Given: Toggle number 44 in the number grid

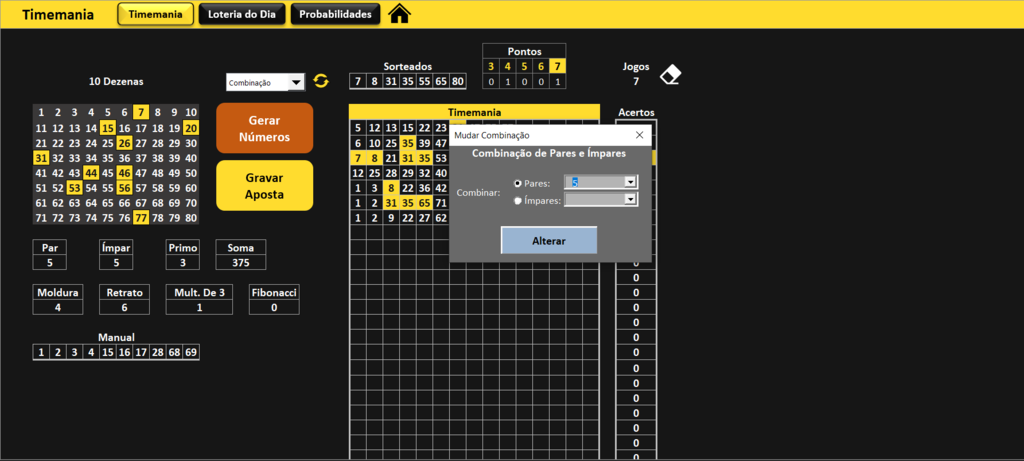Looking at the screenshot, I should 91,173.
